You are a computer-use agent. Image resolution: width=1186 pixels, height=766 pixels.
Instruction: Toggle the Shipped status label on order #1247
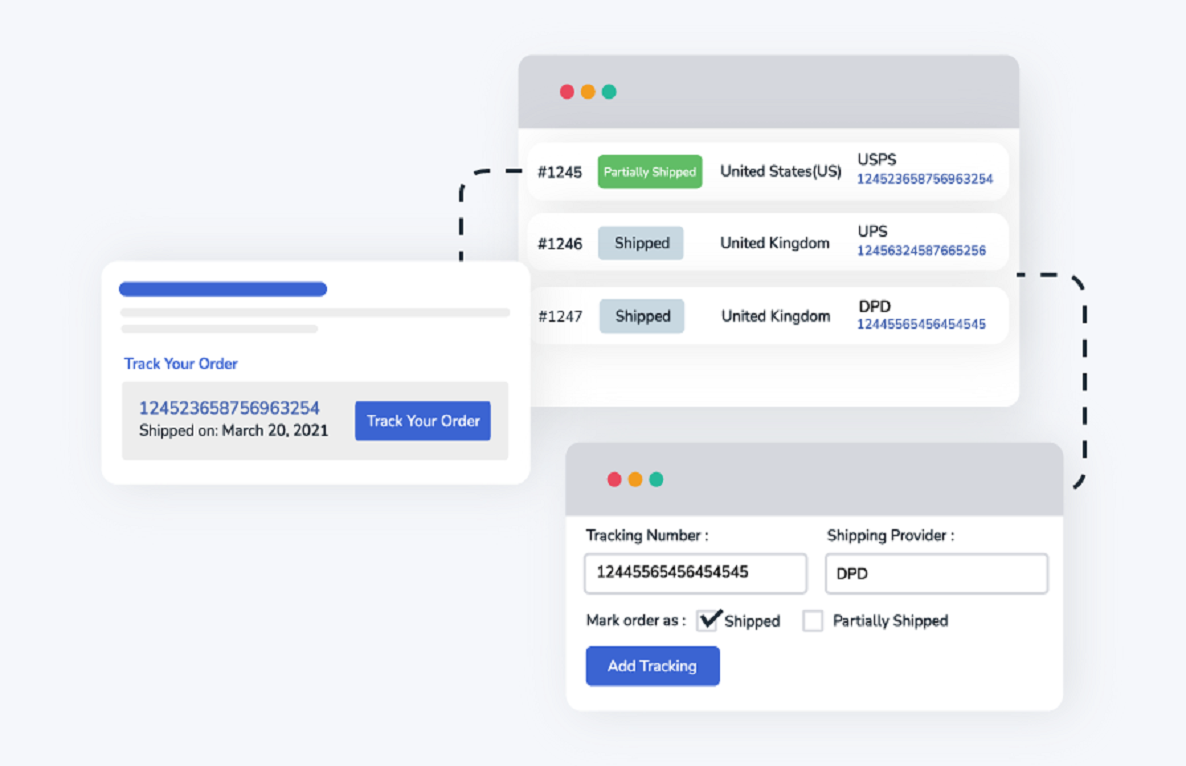pyautogui.click(x=641, y=315)
